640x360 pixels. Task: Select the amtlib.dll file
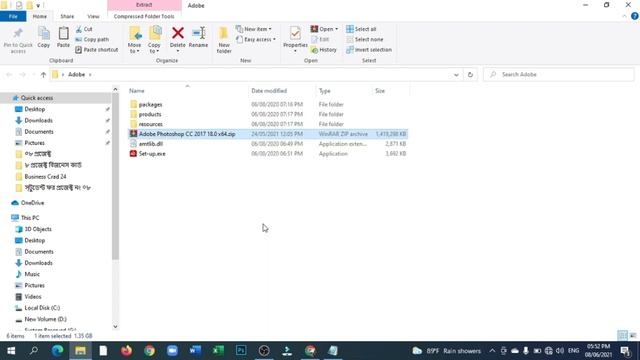pos(151,144)
